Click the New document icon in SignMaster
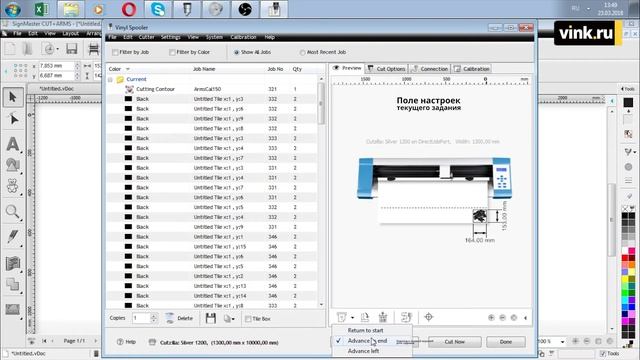640x360 pixels. [10, 49]
